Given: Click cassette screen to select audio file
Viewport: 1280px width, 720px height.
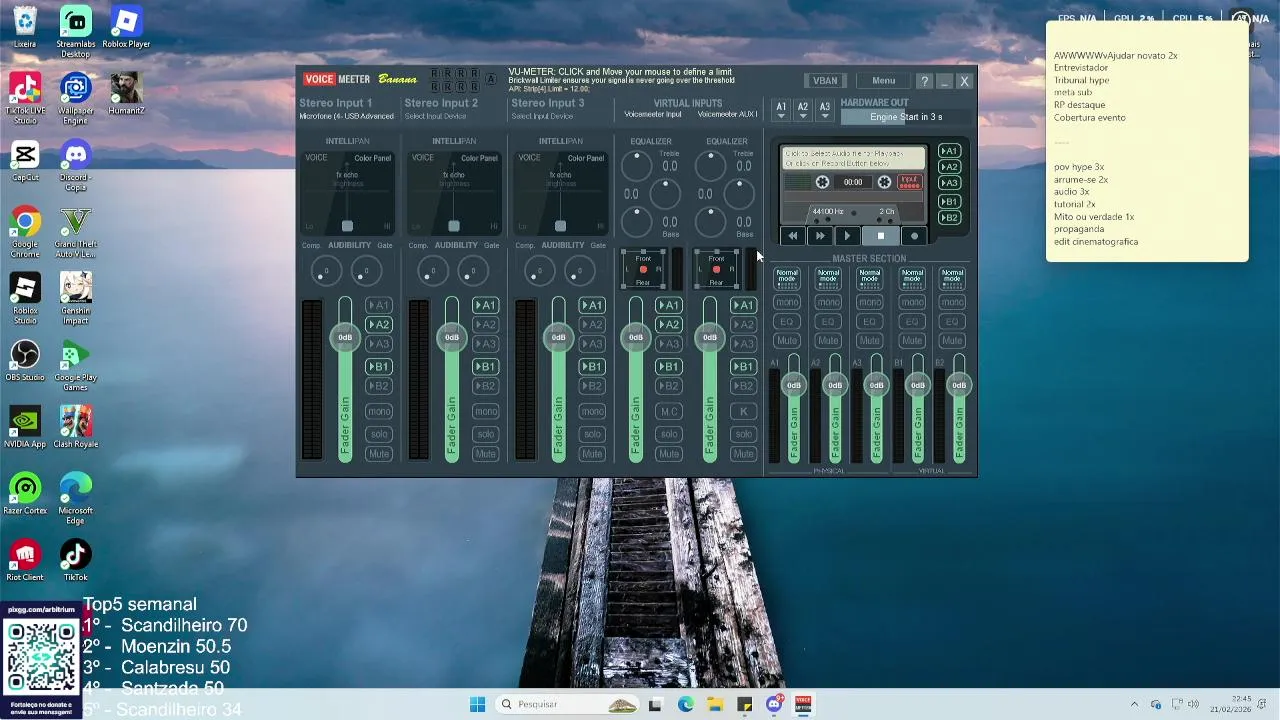Looking at the screenshot, I should [854, 158].
